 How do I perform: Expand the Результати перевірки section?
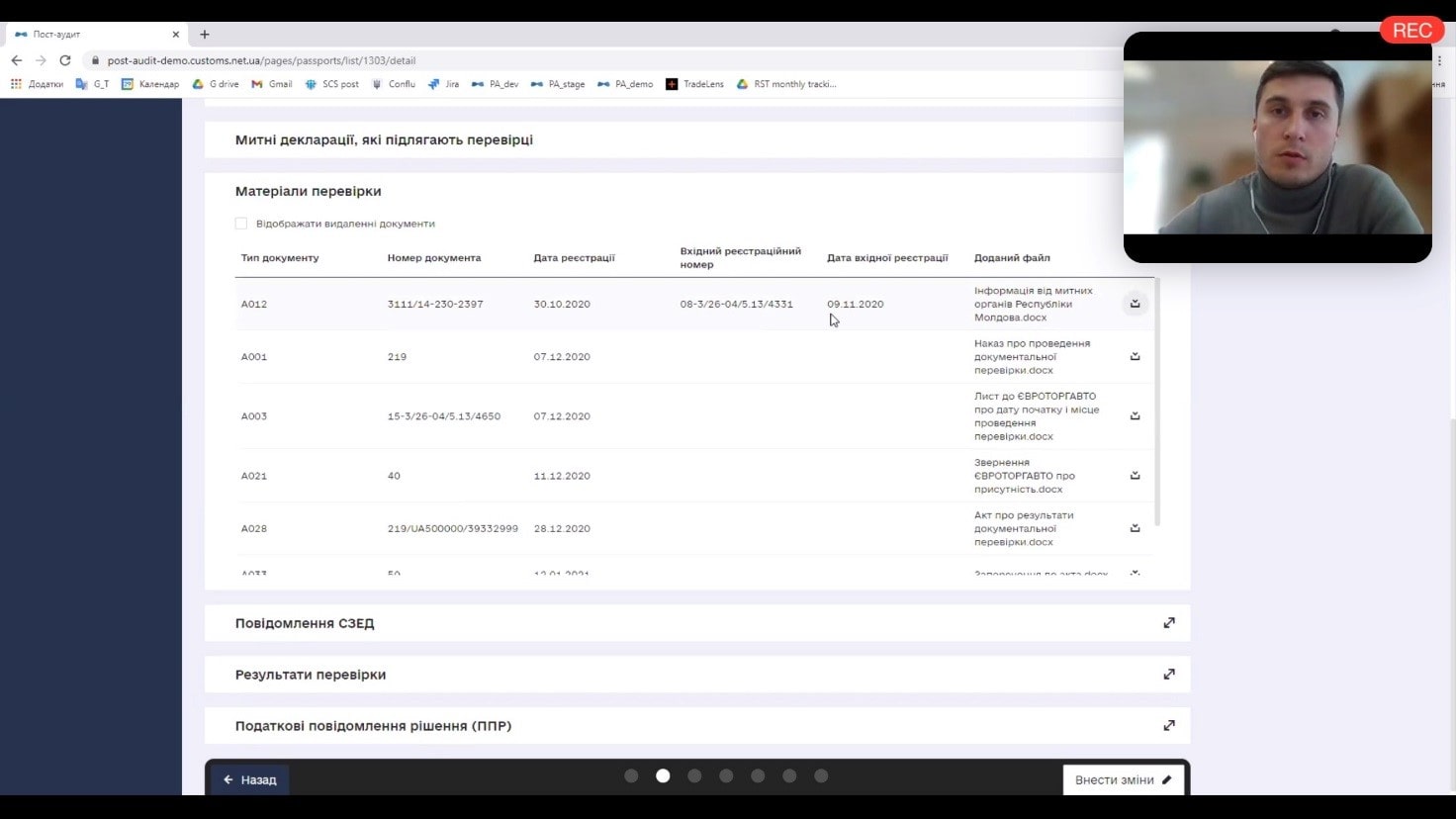1169,675
